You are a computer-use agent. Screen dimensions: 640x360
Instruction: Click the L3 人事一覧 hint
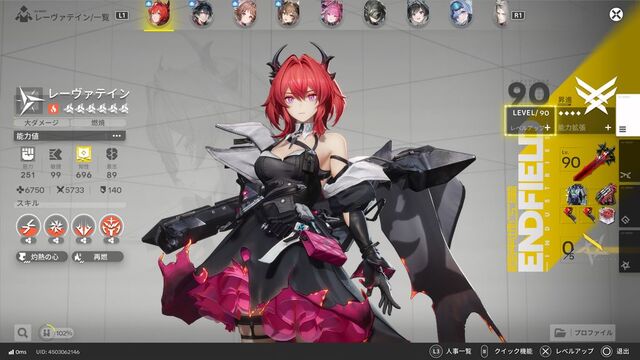[x=450, y=351]
